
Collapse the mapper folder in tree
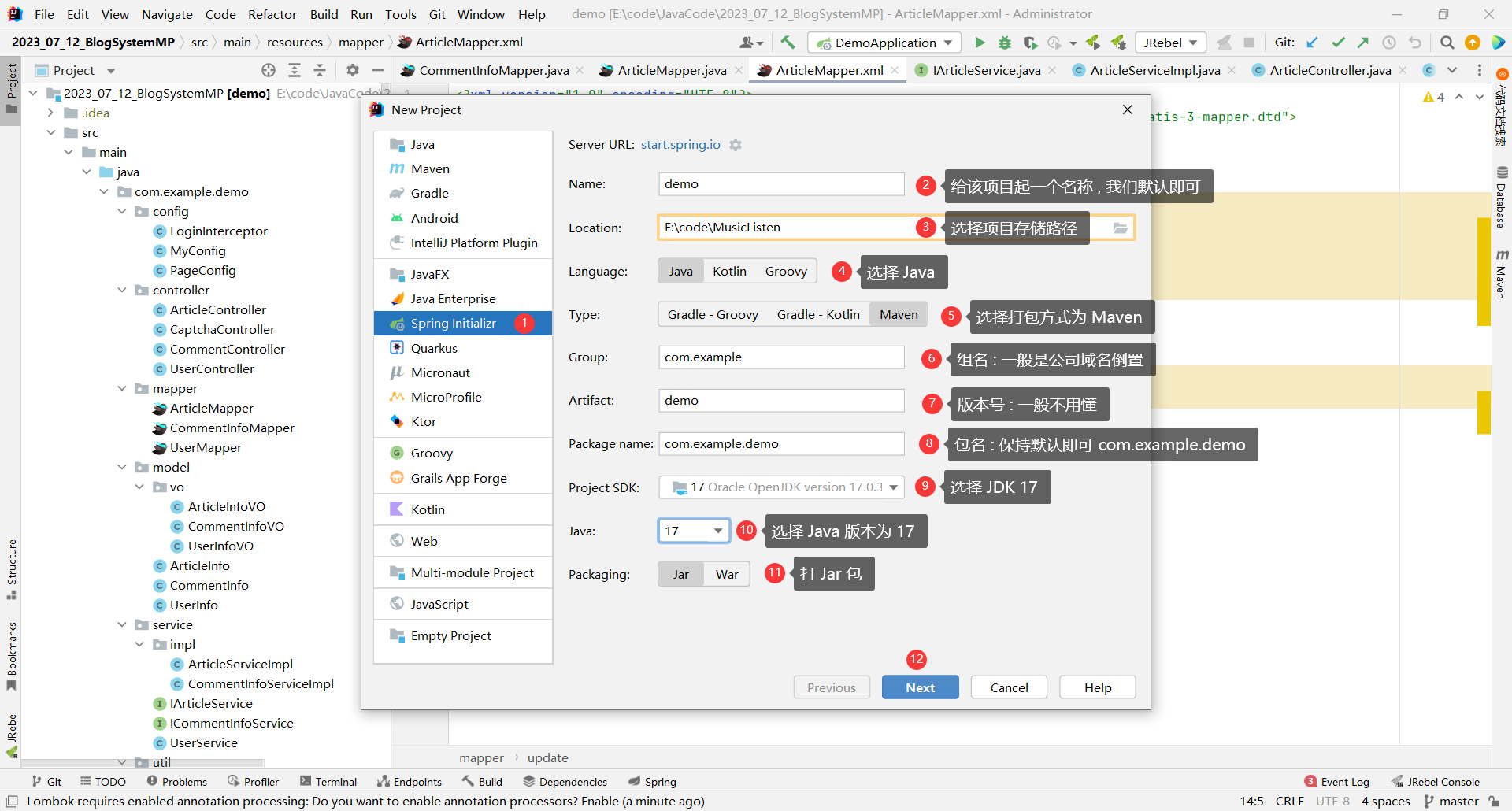pyautogui.click(x=122, y=388)
